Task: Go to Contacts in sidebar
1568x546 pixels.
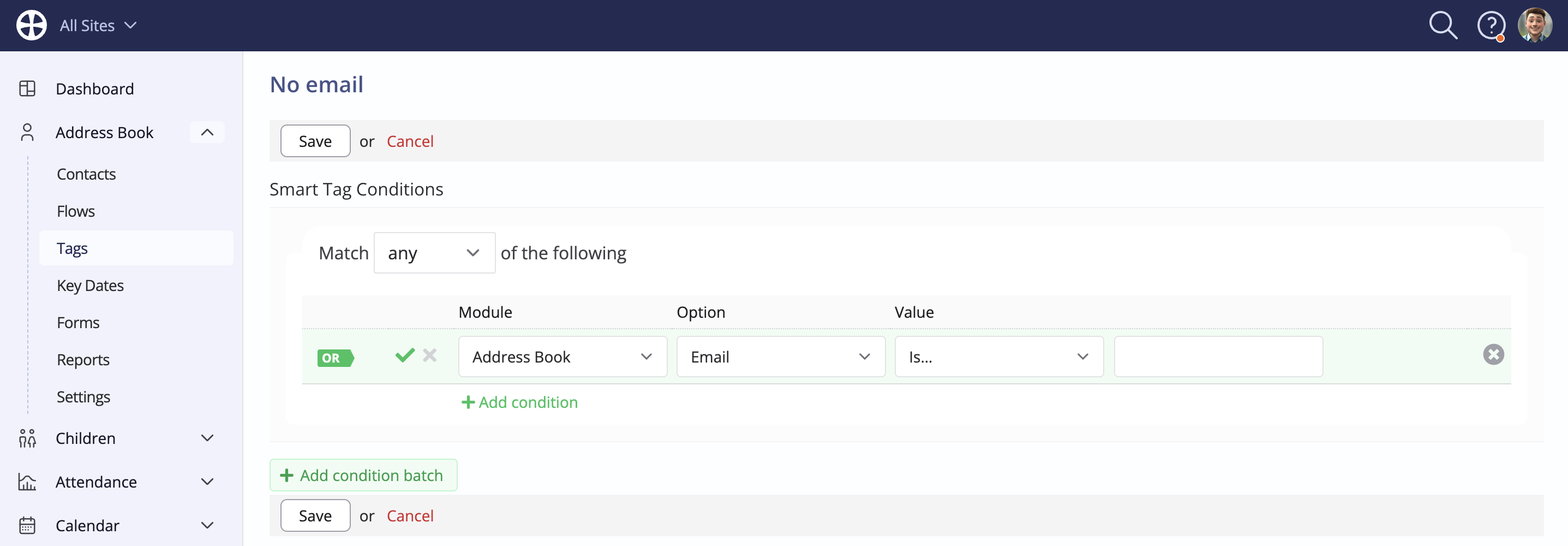Action: [86, 174]
